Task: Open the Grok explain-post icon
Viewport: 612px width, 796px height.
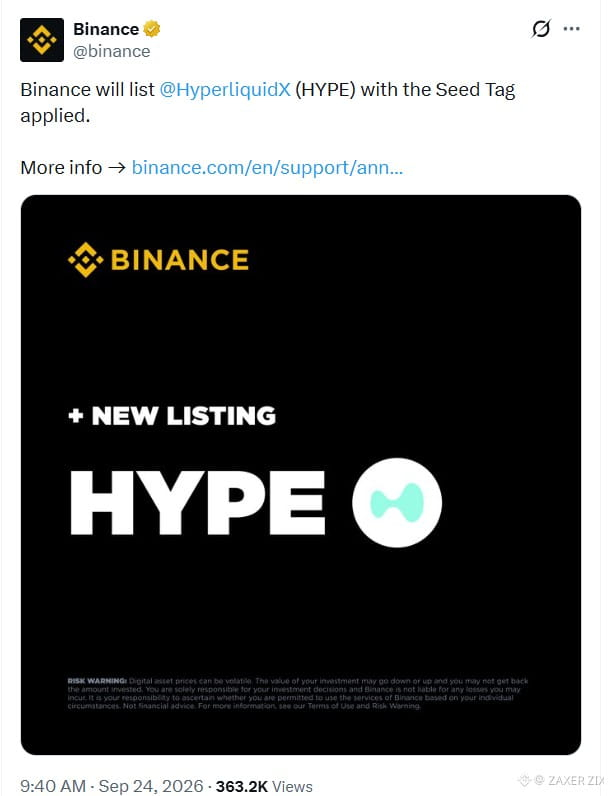Action: (x=541, y=29)
